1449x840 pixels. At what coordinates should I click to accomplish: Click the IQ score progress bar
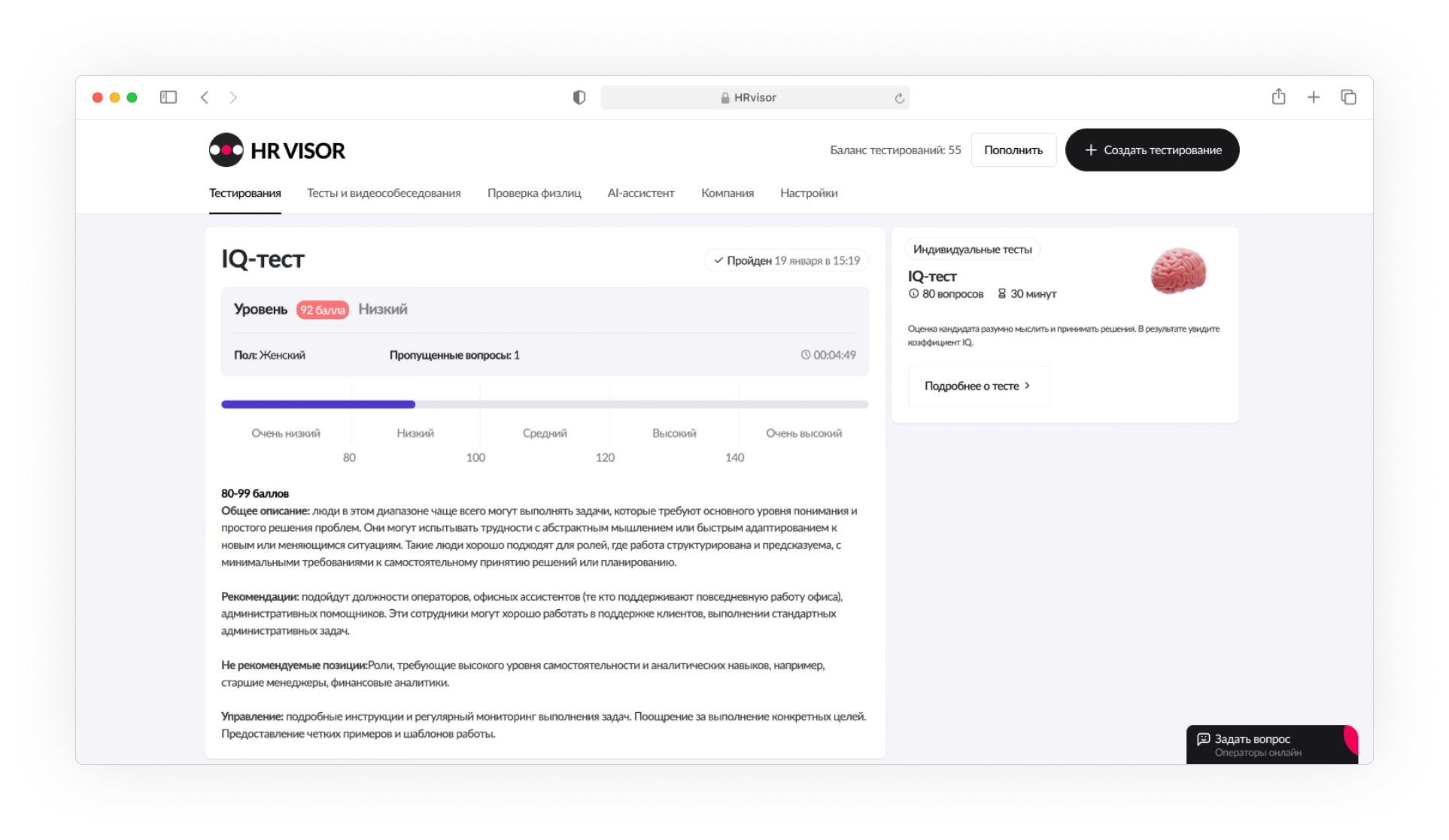(x=544, y=405)
